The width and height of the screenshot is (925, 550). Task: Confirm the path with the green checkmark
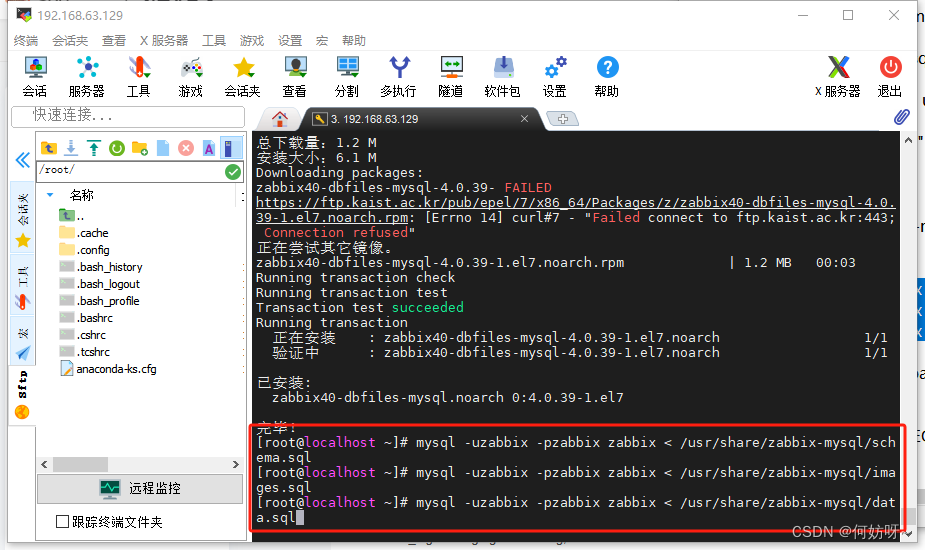pyautogui.click(x=233, y=172)
